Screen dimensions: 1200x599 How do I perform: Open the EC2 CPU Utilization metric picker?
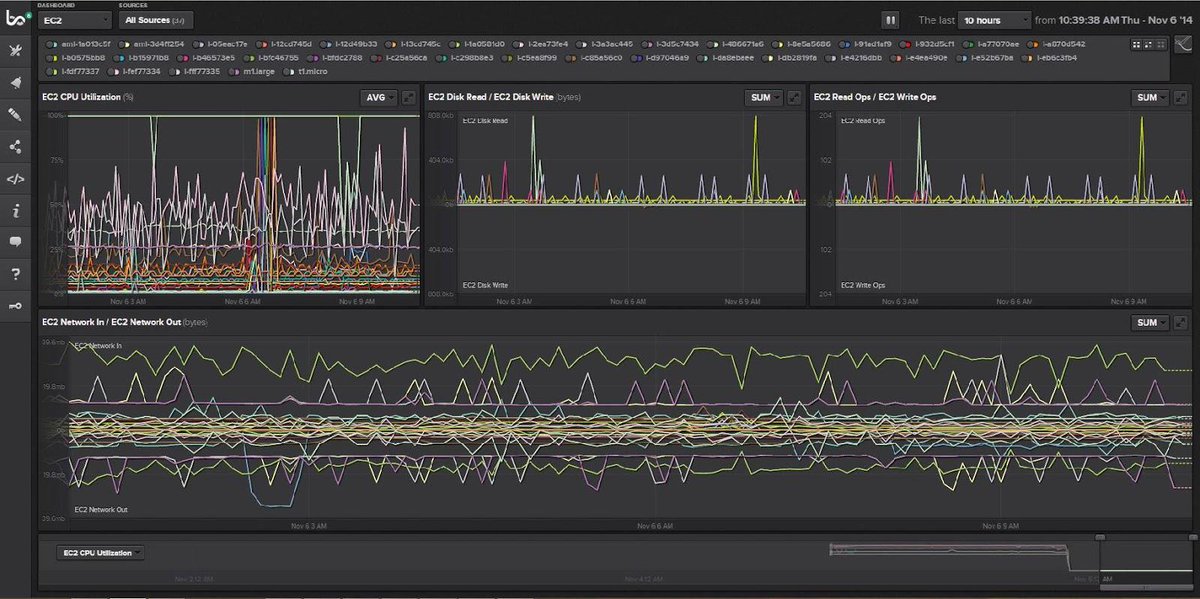[x=100, y=551]
